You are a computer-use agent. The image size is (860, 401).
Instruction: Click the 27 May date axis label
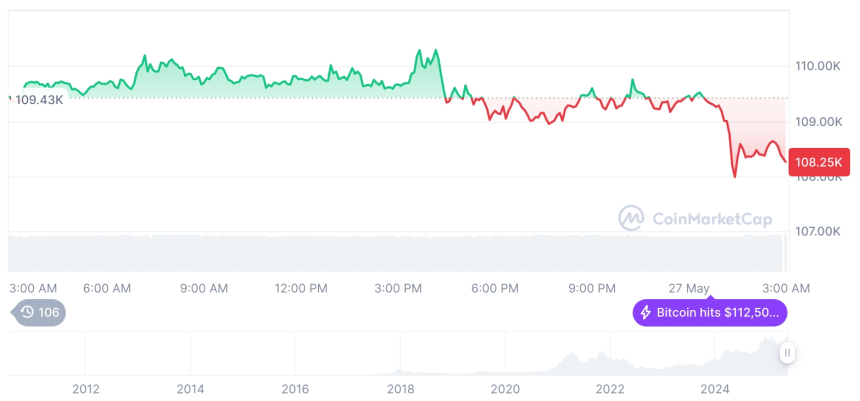pos(688,288)
